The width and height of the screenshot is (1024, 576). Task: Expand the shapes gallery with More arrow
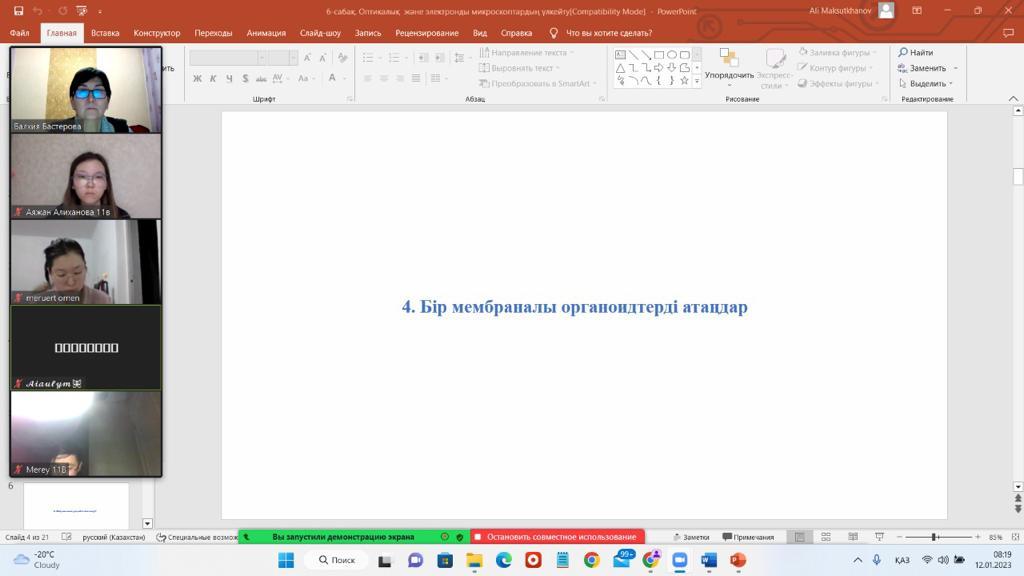(696, 80)
